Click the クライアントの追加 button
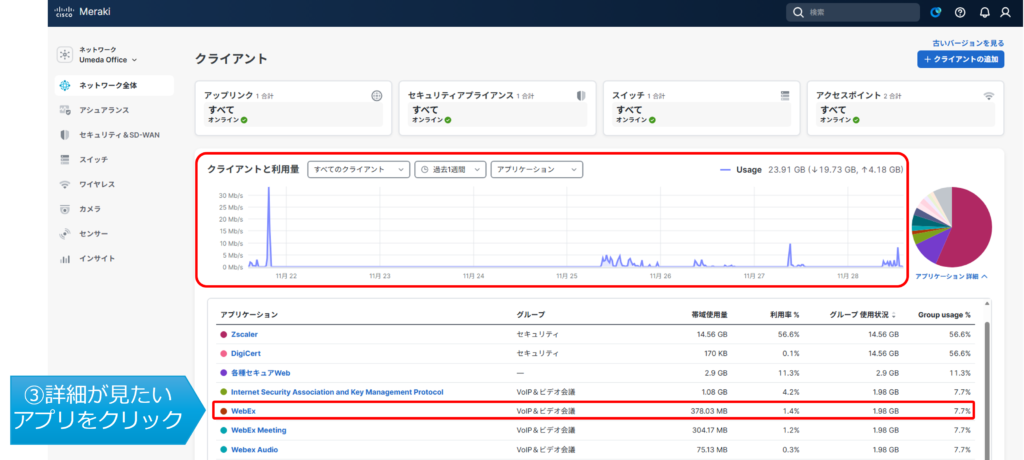Viewport: 1024px width, 460px height. (960, 60)
